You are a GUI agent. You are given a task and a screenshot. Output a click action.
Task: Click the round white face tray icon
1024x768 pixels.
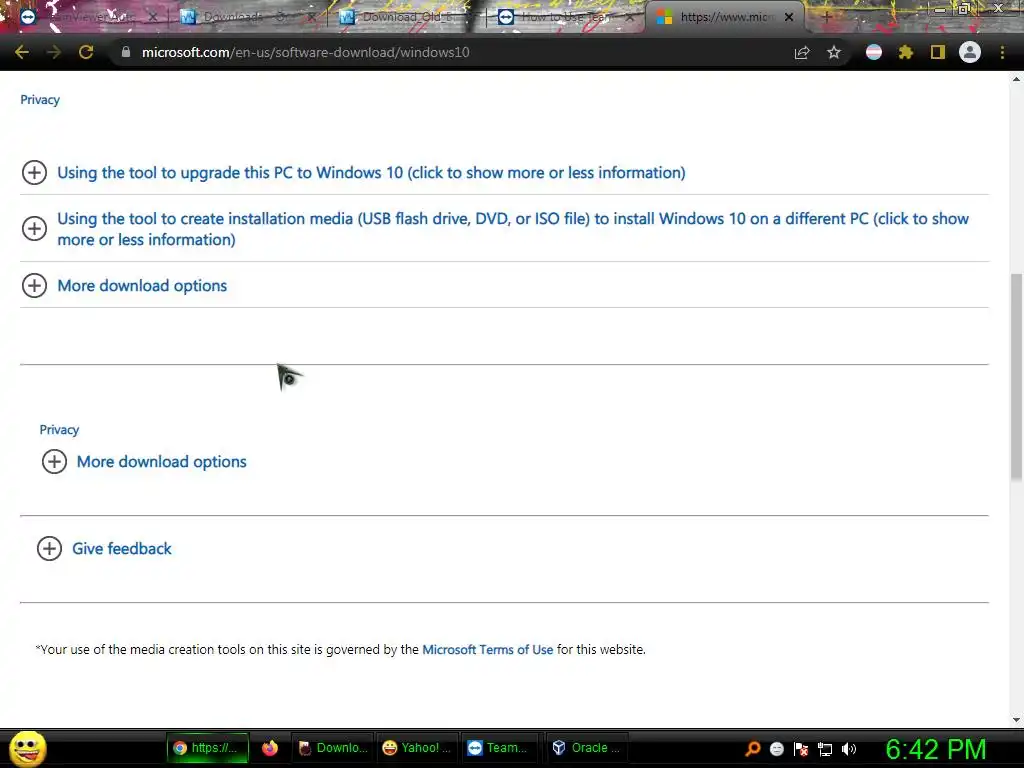click(x=776, y=749)
